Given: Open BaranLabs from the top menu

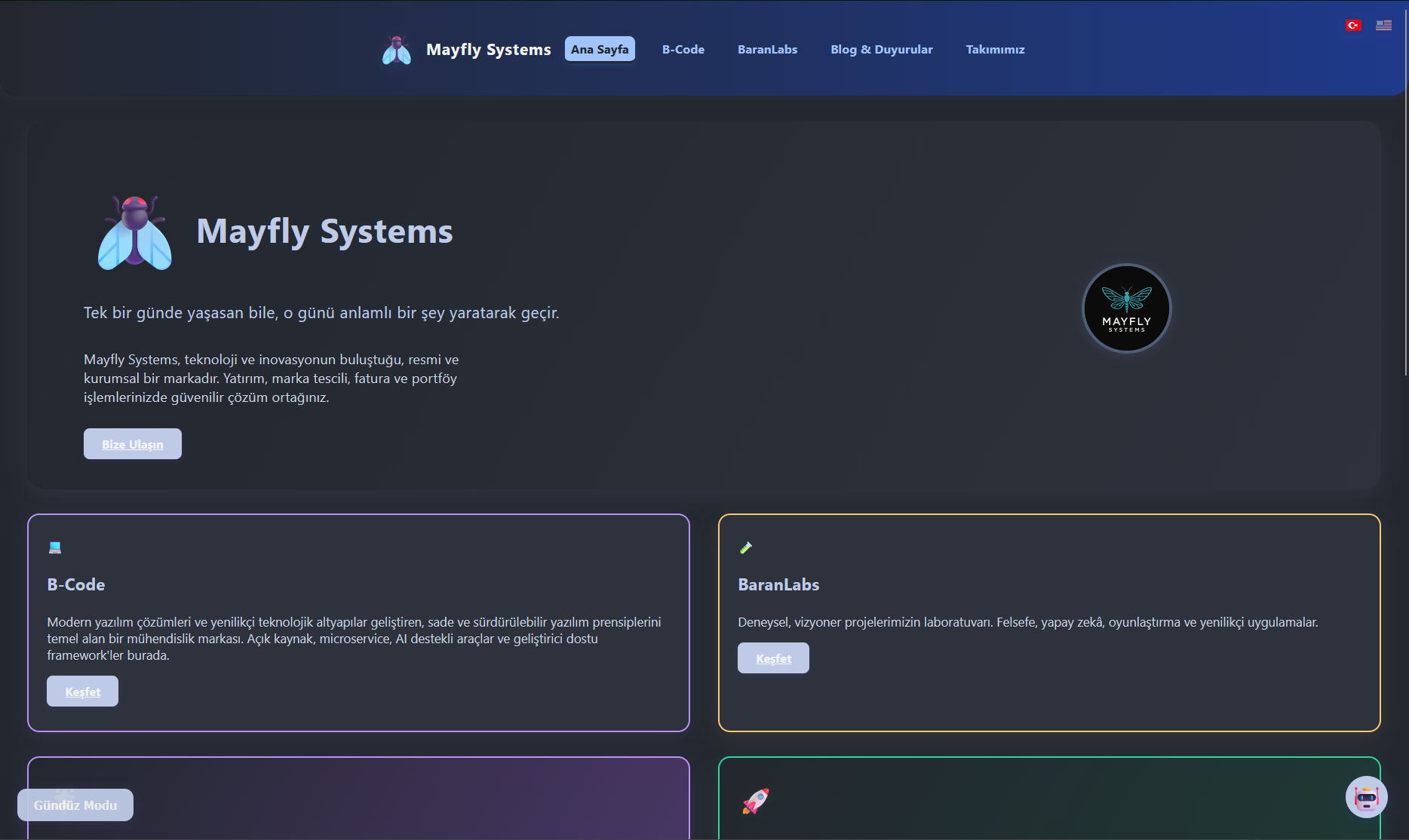Looking at the screenshot, I should (x=767, y=49).
